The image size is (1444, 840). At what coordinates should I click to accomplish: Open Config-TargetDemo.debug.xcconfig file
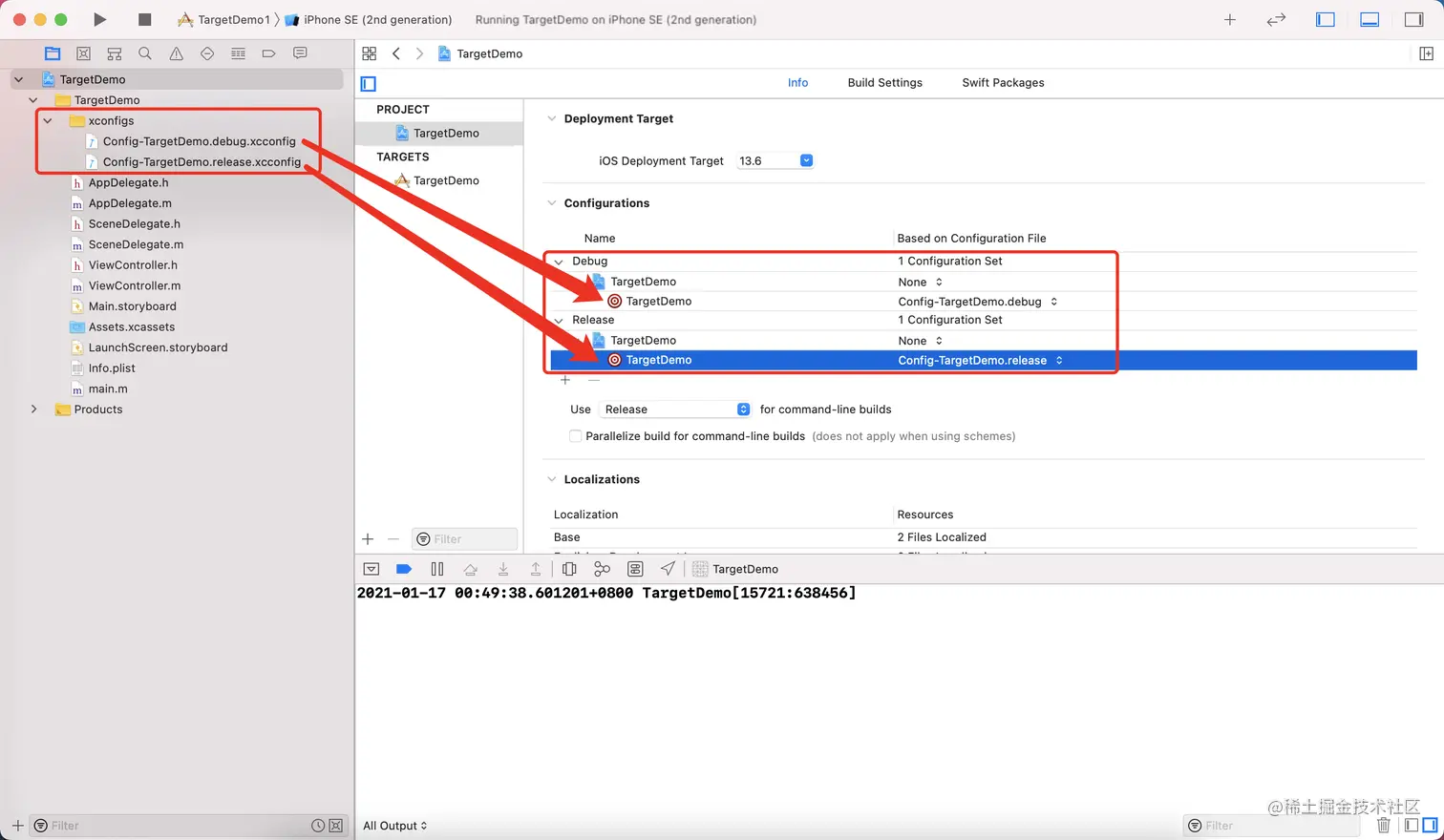pyautogui.click(x=199, y=141)
